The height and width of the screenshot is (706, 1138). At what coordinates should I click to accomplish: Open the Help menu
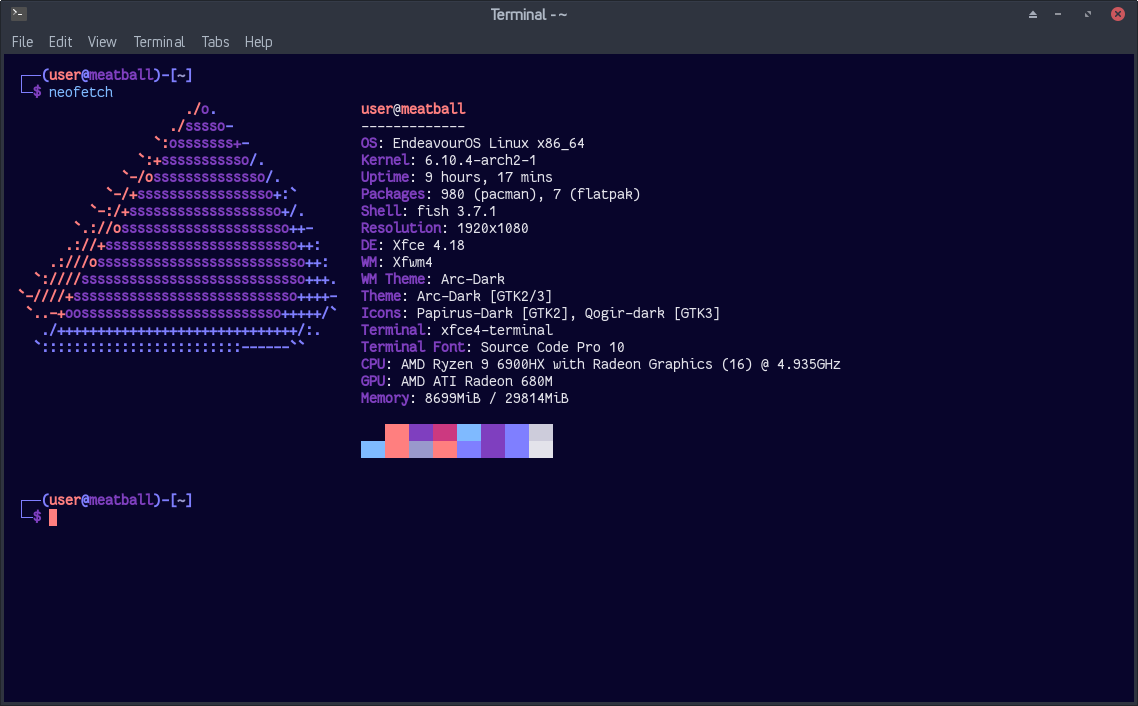pyautogui.click(x=258, y=42)
